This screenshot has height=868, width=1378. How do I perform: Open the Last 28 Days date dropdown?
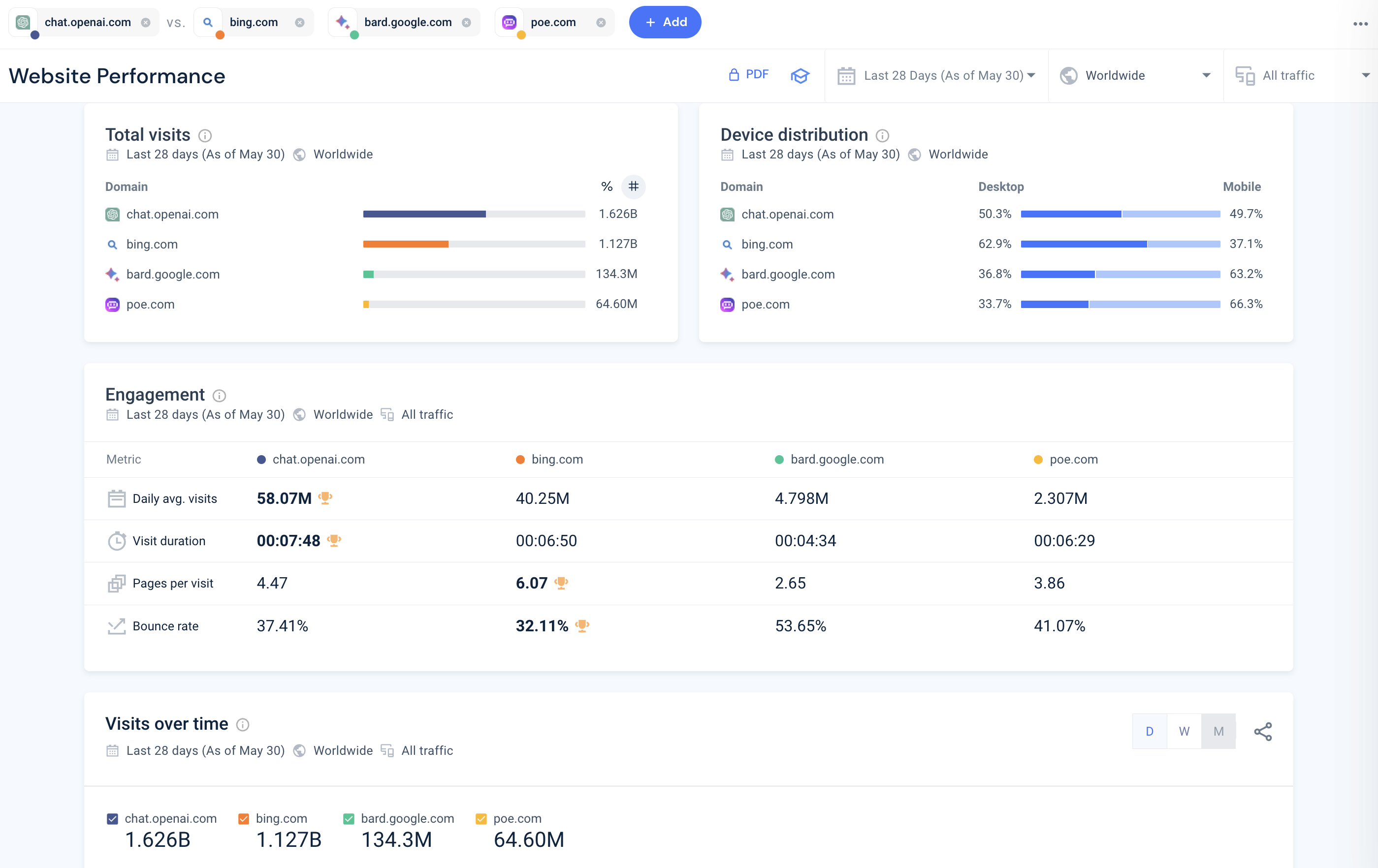tap(937, 75)
